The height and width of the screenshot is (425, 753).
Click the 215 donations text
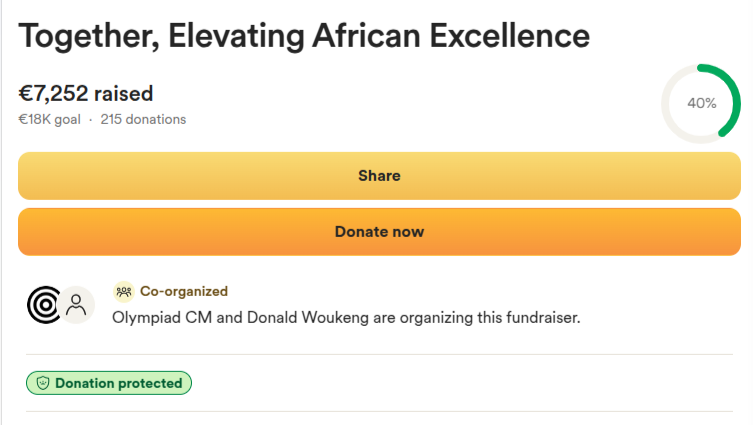pos(143,120)
